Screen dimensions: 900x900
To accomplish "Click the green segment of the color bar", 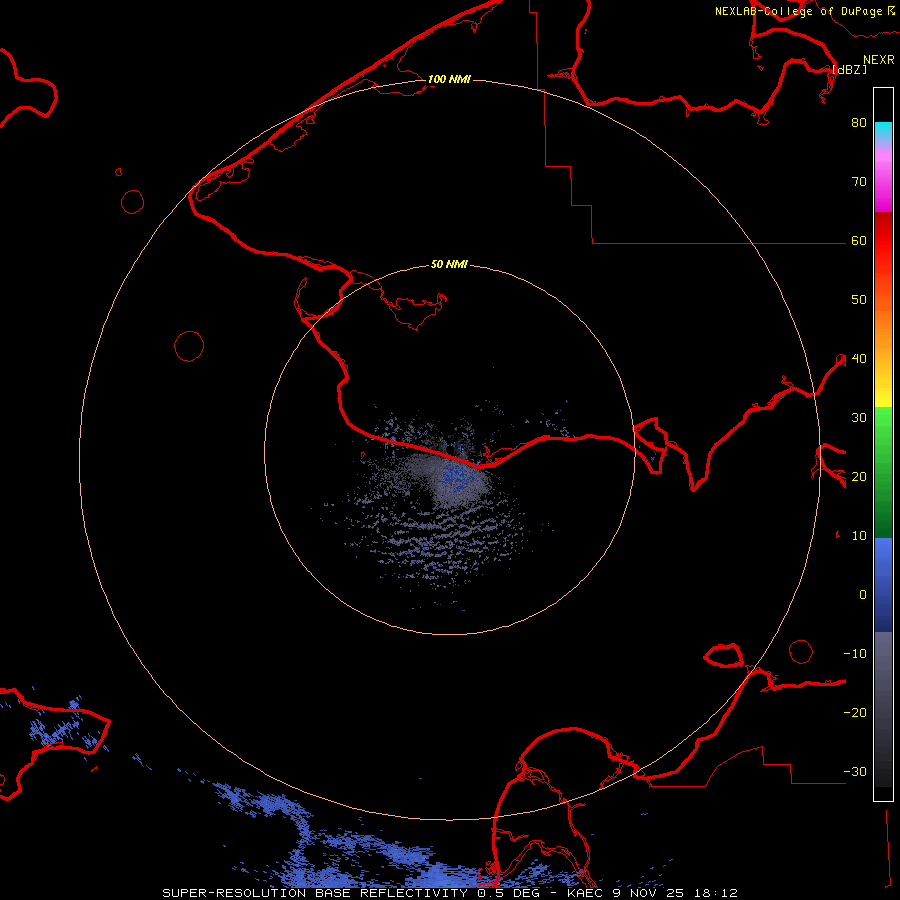I will click(883, 472).
